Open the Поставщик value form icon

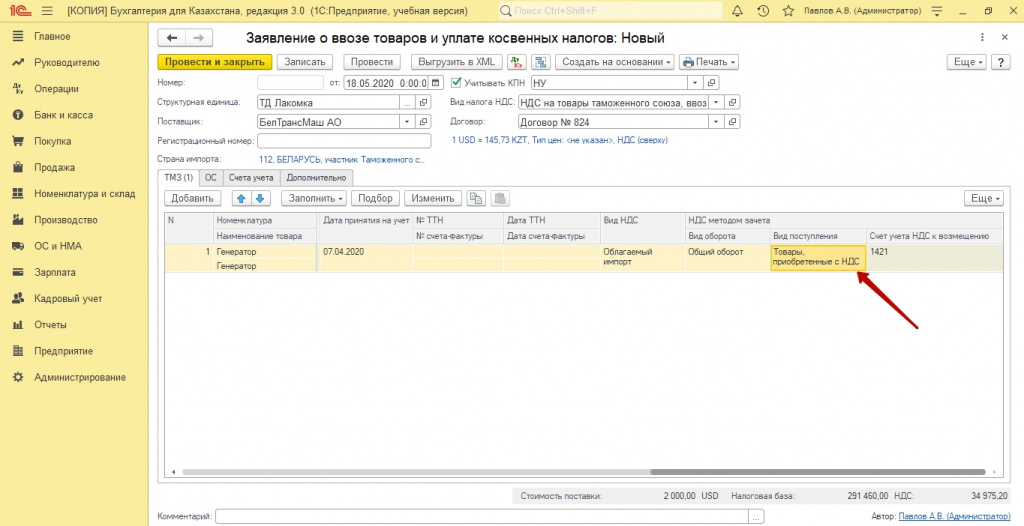coord(424,122)
